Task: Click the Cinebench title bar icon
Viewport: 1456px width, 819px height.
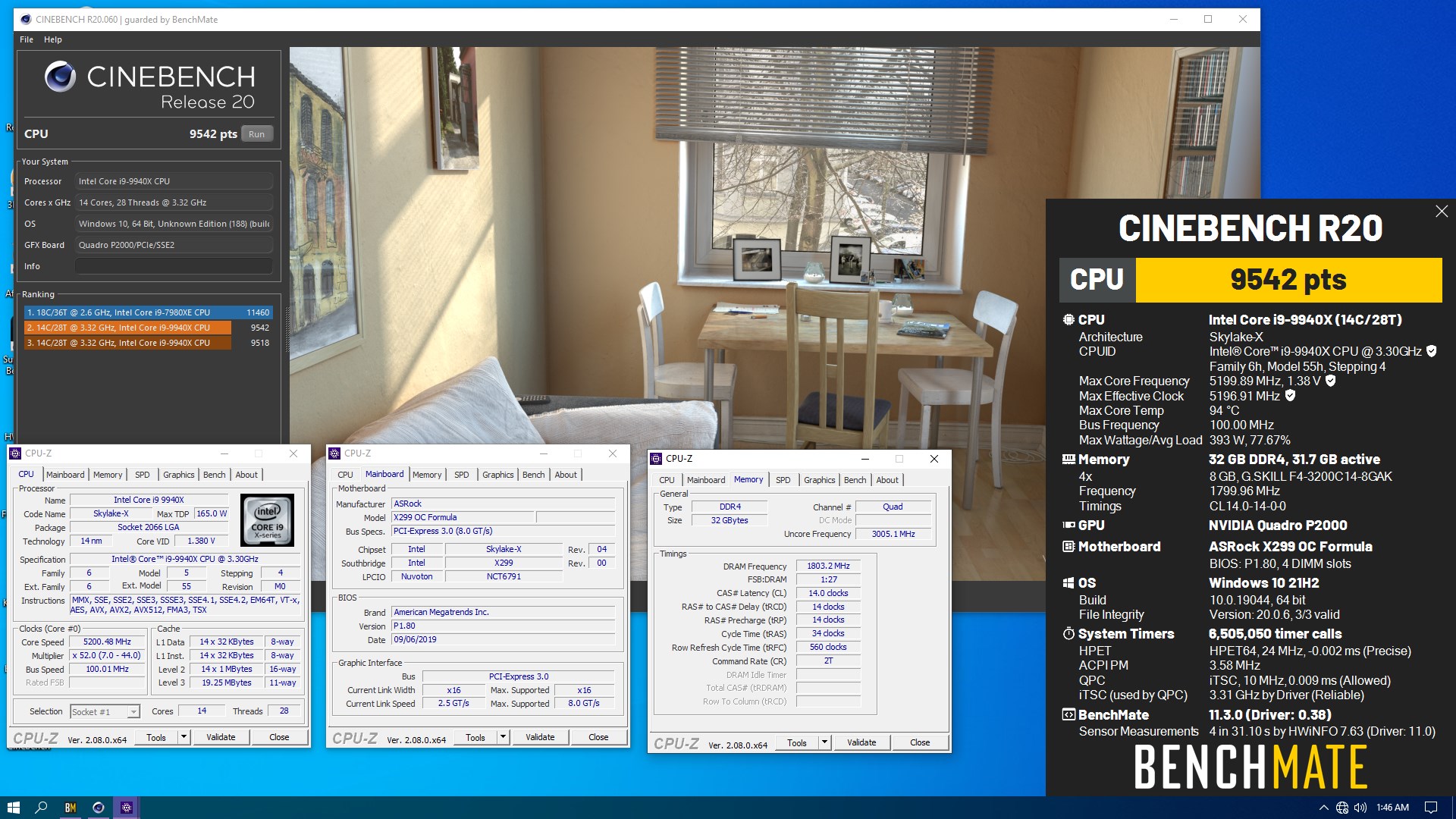Action: coord(26,19)
